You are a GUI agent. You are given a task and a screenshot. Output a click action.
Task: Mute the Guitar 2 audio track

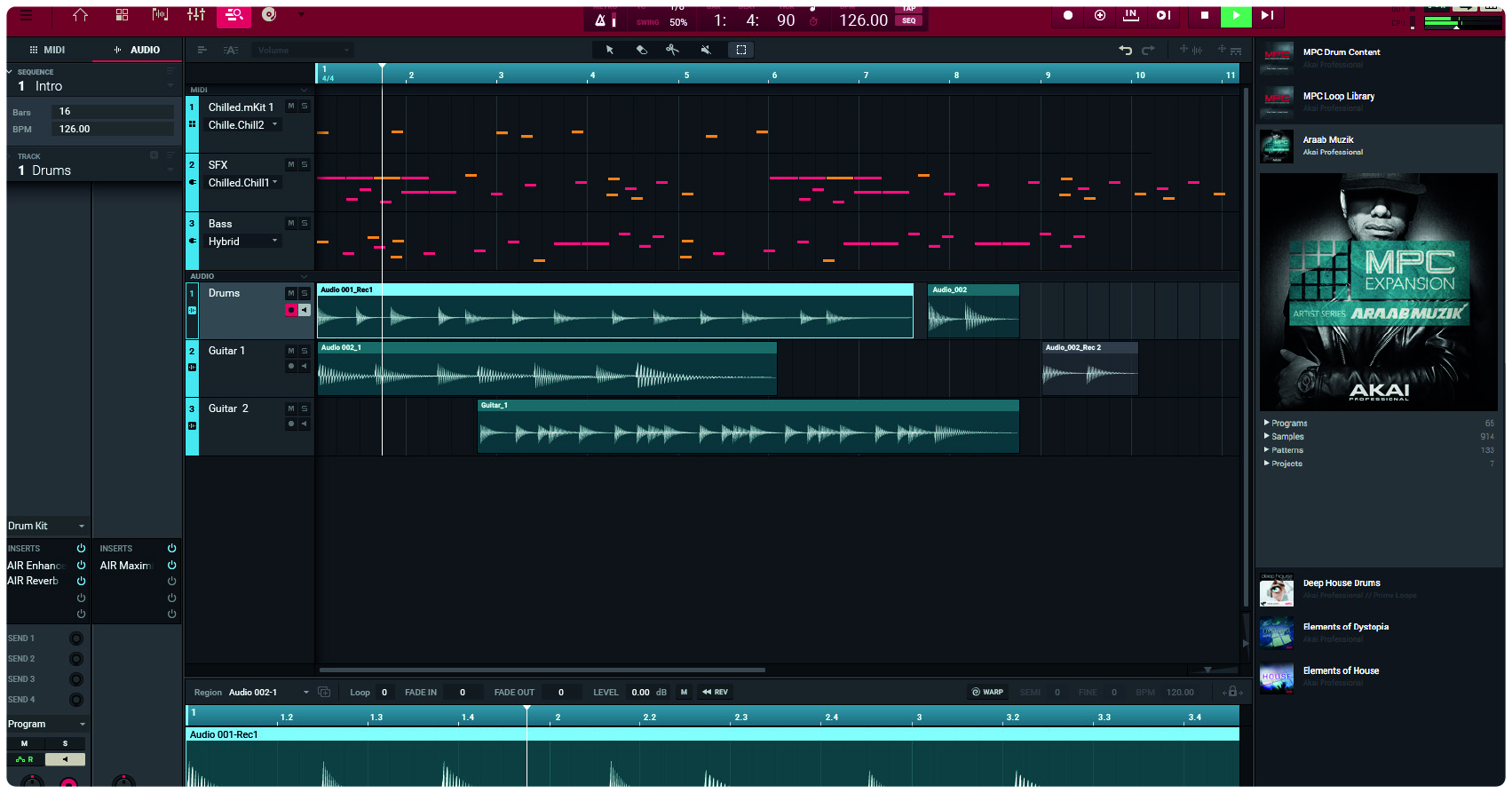coord(290,408)
